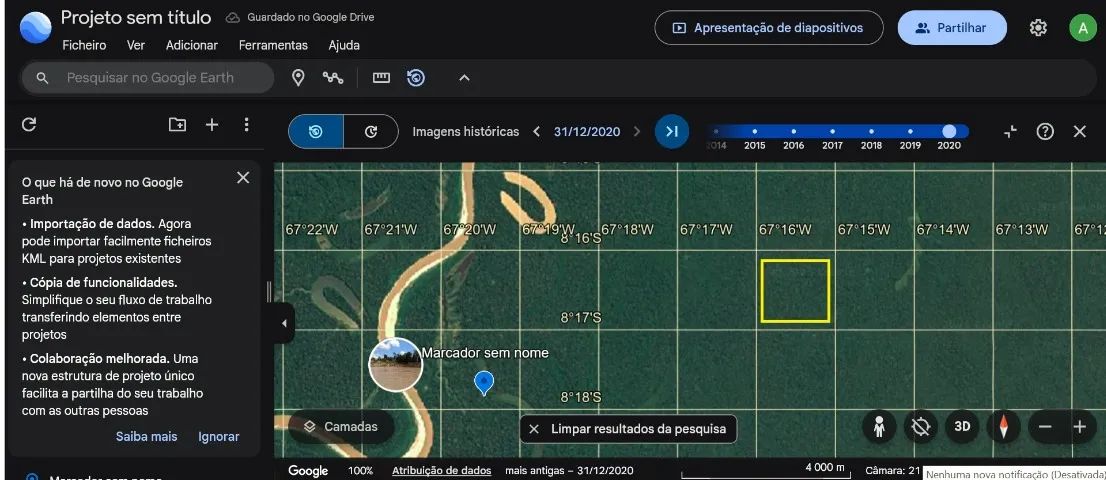Open the Ajuda menu

(x=344, y=45)
